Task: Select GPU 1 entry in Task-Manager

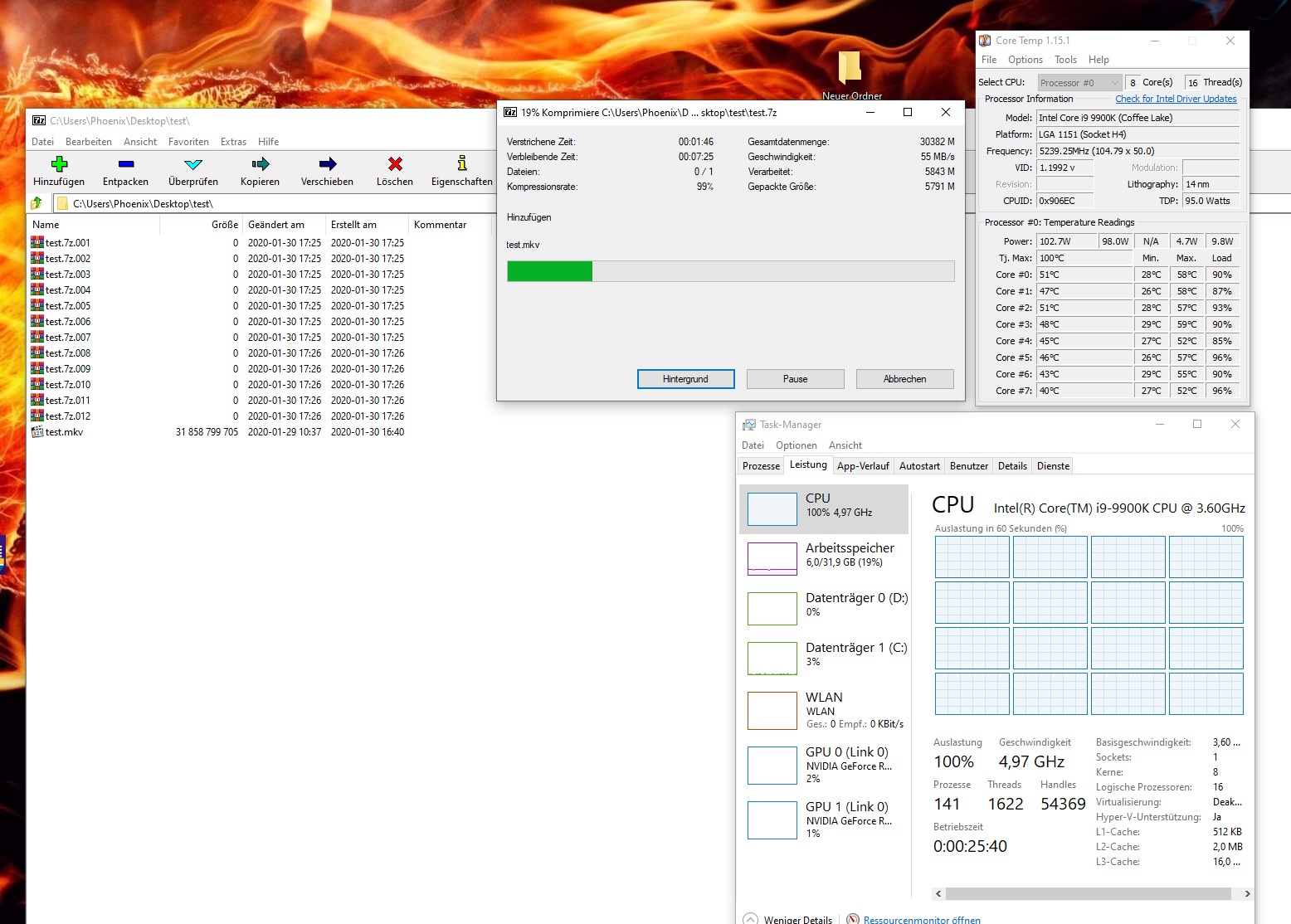Action: click(823, 819)
